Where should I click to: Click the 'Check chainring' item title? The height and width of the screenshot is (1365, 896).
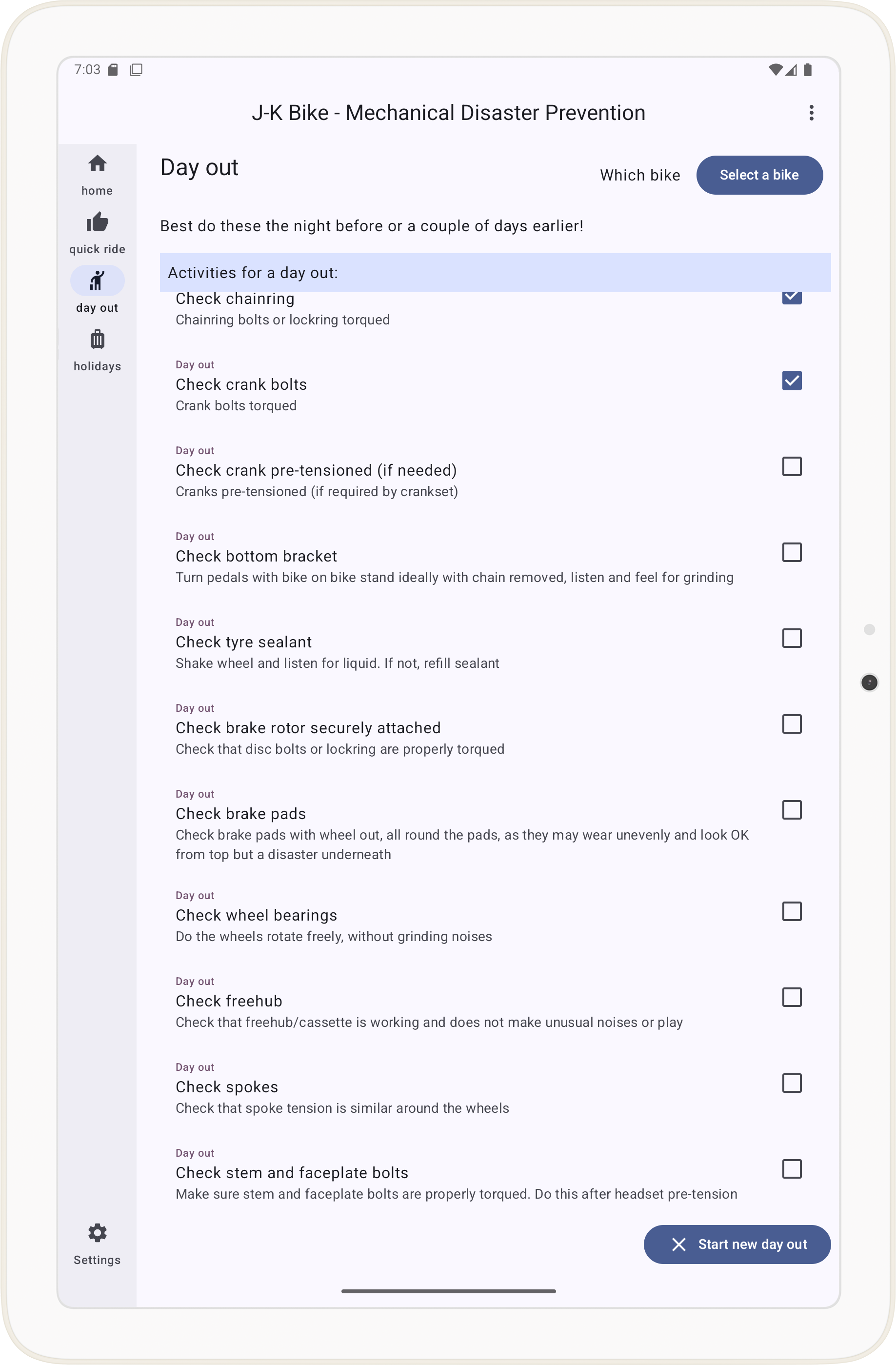(x=235, y=299)
